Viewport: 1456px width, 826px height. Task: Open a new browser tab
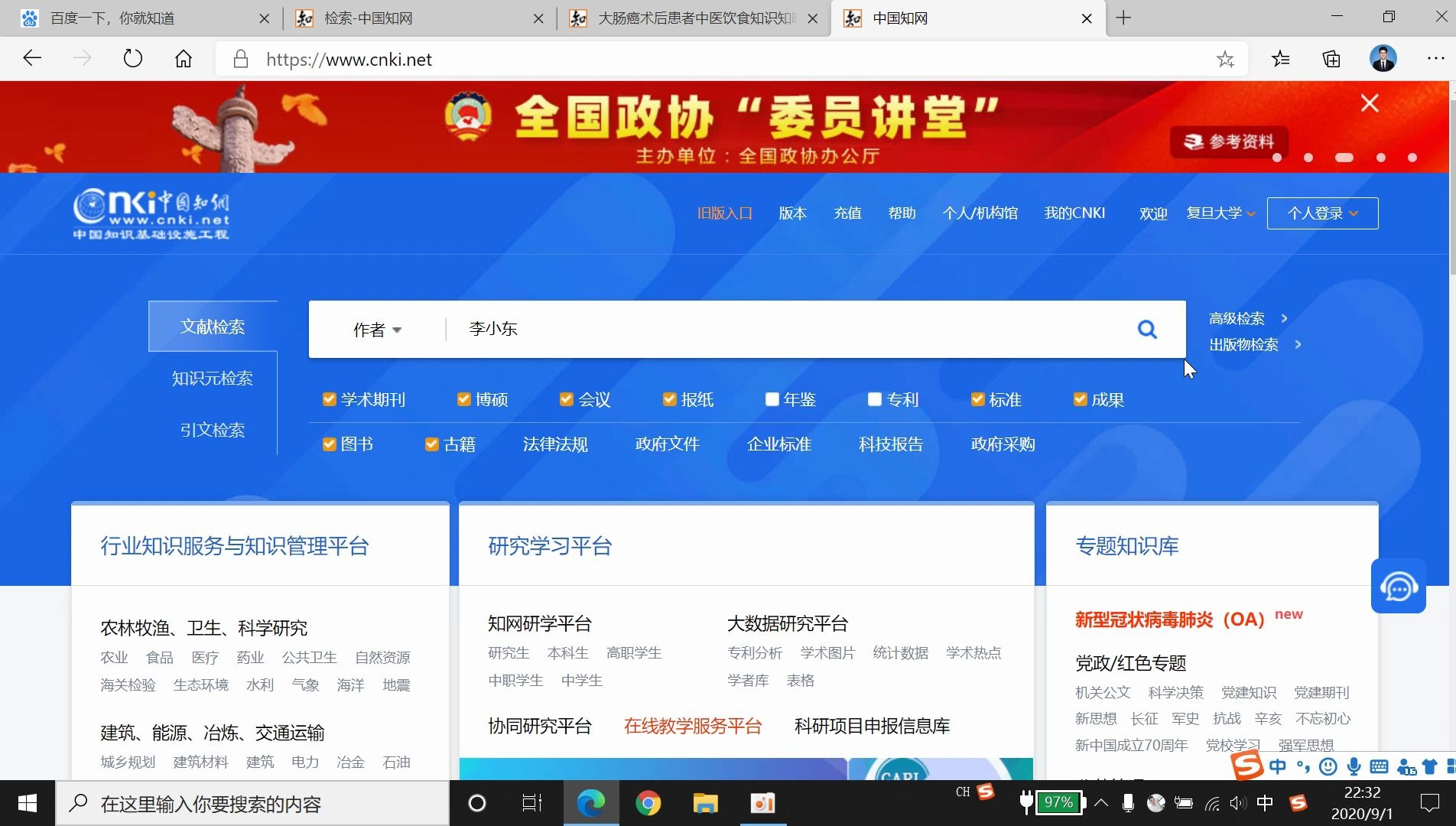coord(1123,18)
